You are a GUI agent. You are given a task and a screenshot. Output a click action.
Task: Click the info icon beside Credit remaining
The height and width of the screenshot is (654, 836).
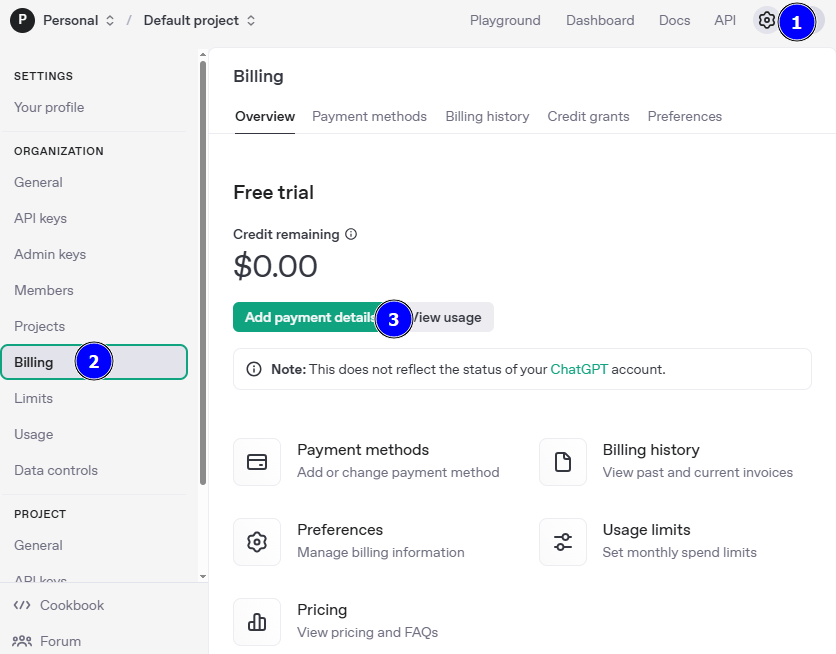(x=351, y=234)
